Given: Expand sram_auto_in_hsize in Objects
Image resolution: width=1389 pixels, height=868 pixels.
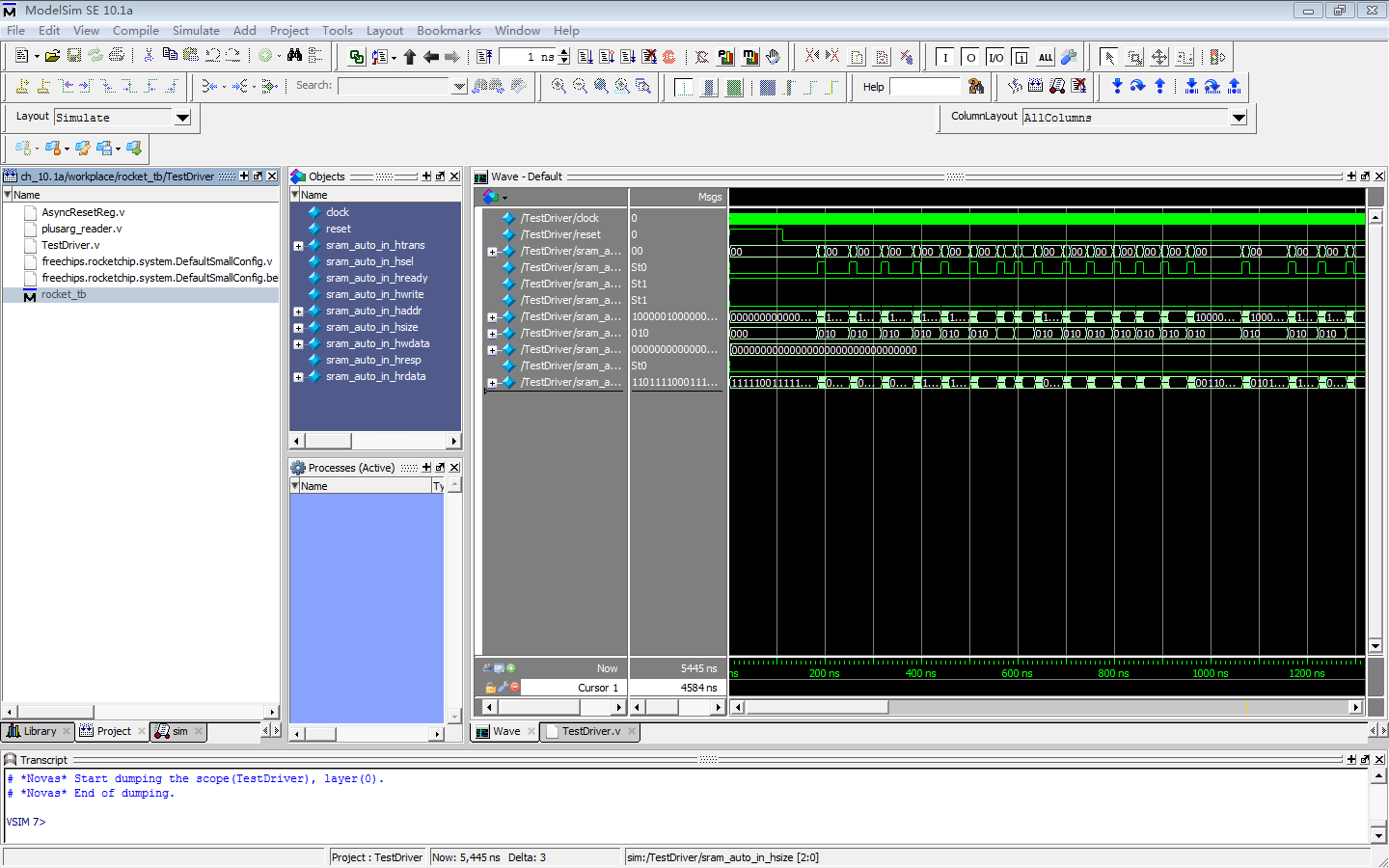Looking at the screenshot, I should (298, 328).
